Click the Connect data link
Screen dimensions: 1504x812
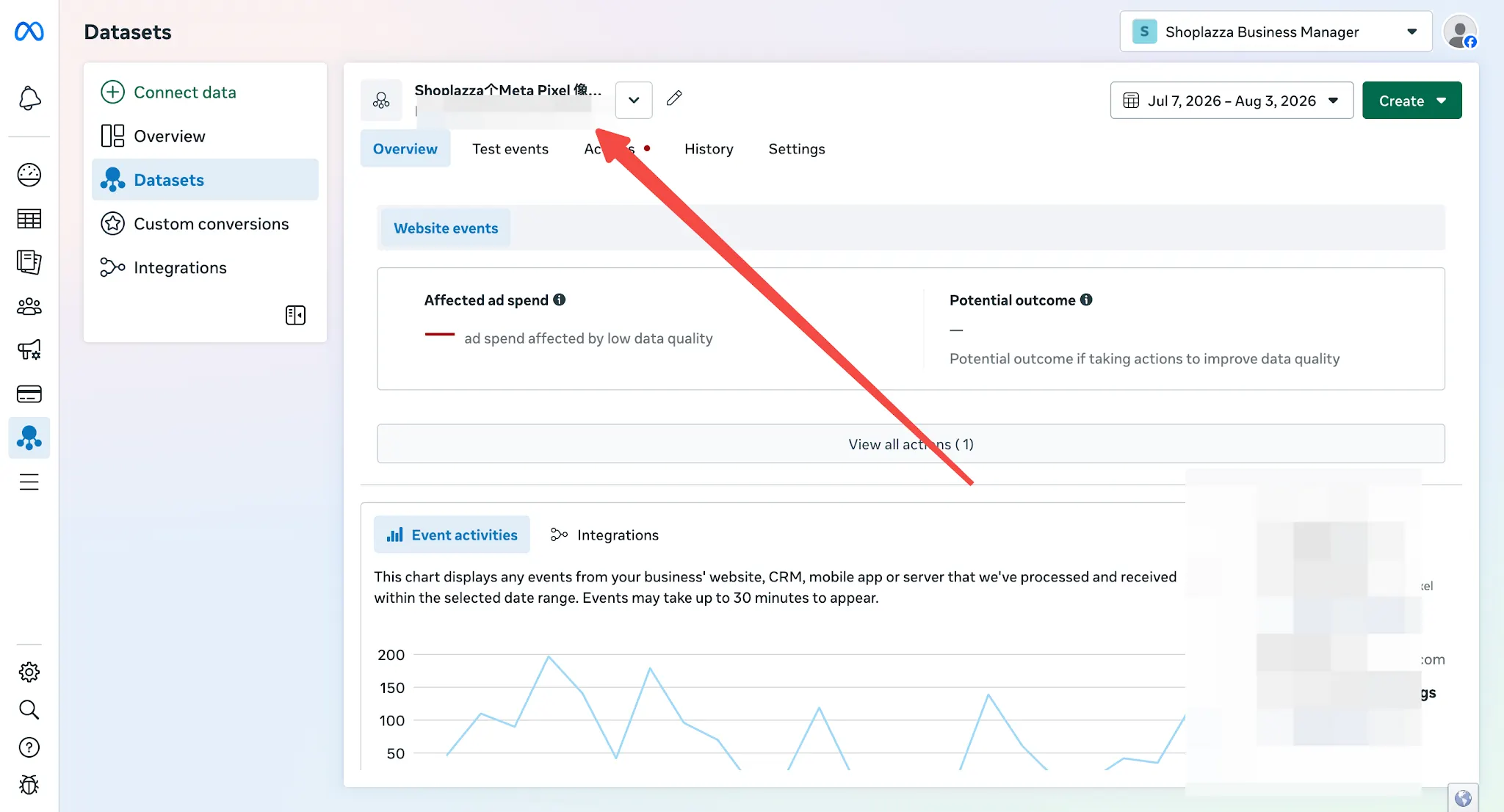[185, 92]
